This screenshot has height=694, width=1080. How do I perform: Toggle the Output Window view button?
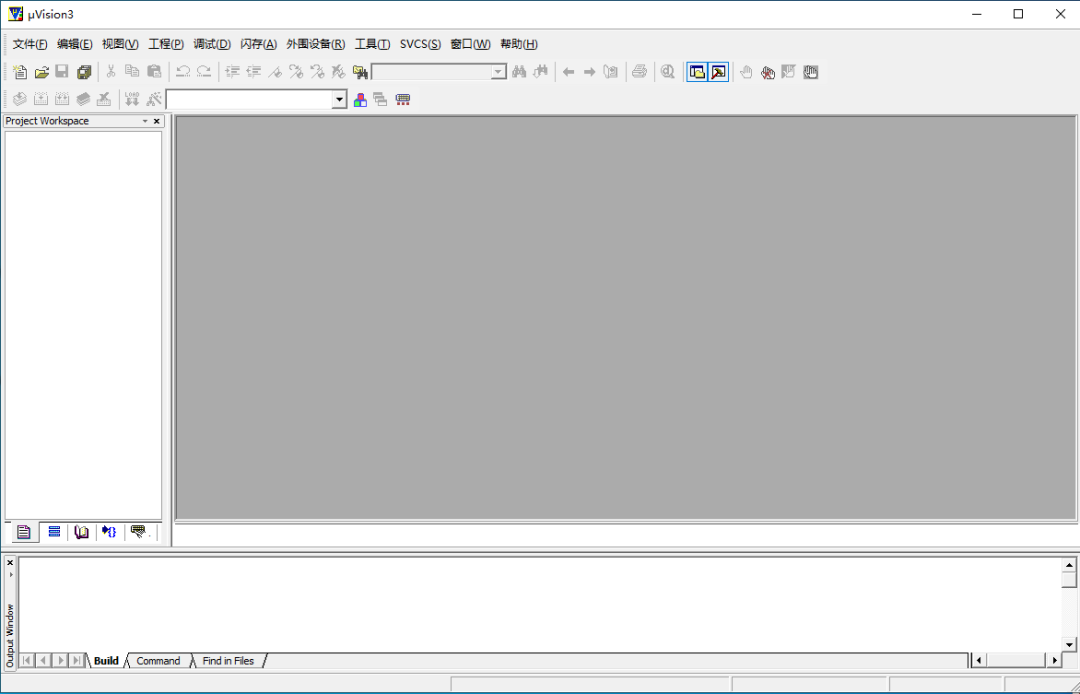(718, 72)
